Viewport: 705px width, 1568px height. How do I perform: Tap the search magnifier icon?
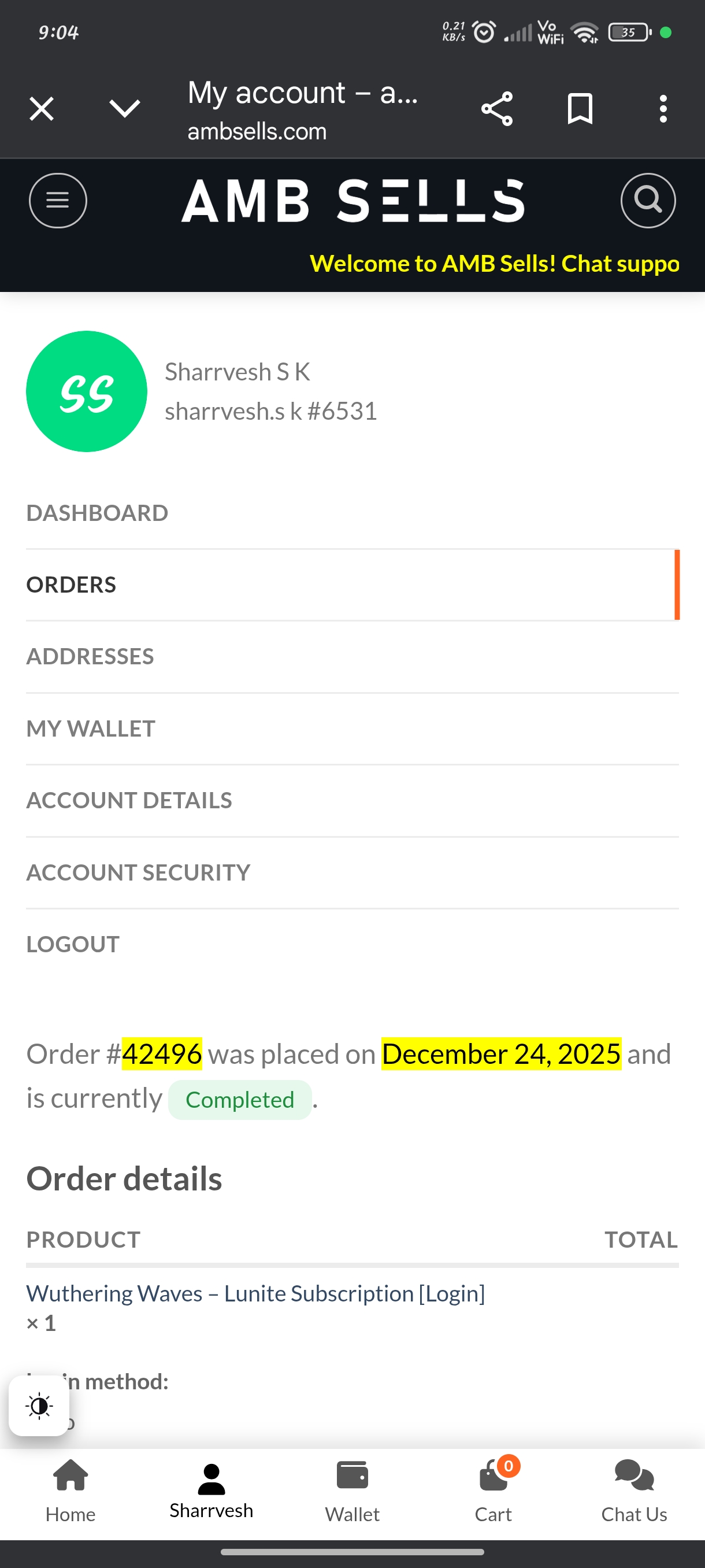coord(647,200)
